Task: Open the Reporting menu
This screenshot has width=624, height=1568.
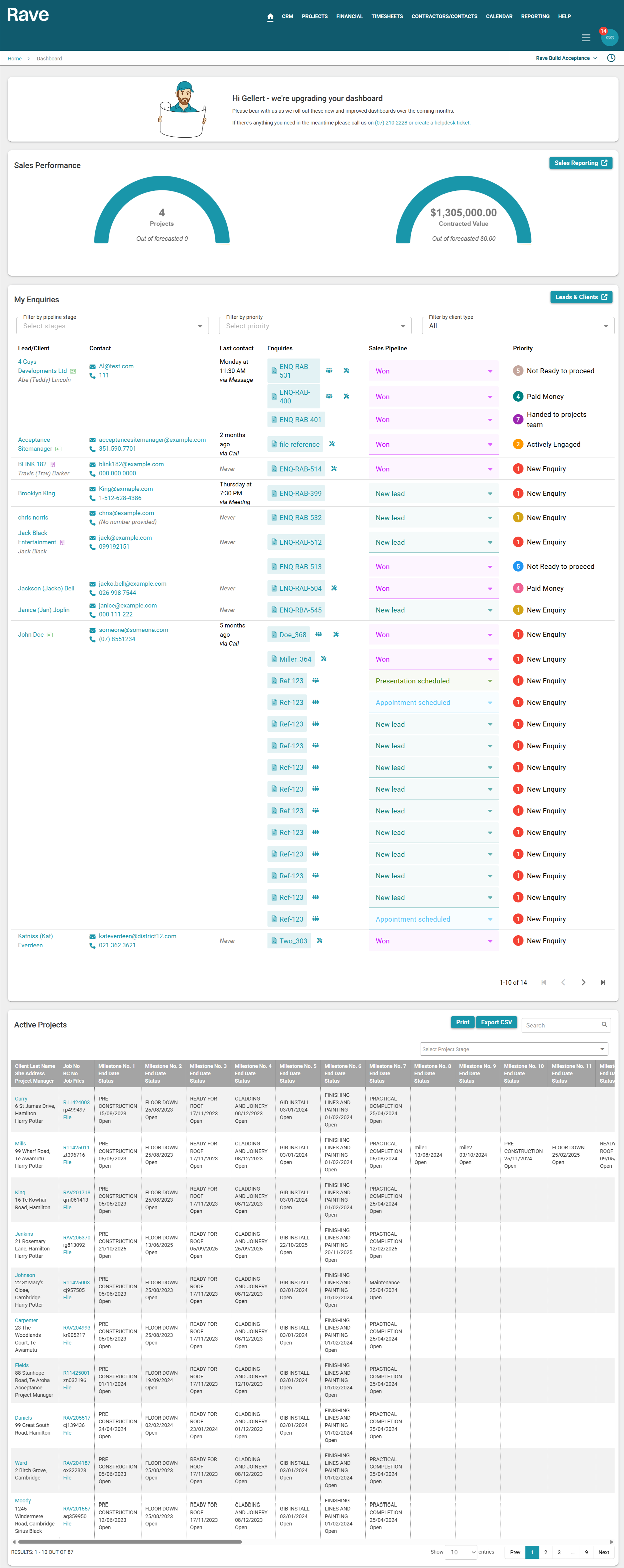Action: coord(535,17)
